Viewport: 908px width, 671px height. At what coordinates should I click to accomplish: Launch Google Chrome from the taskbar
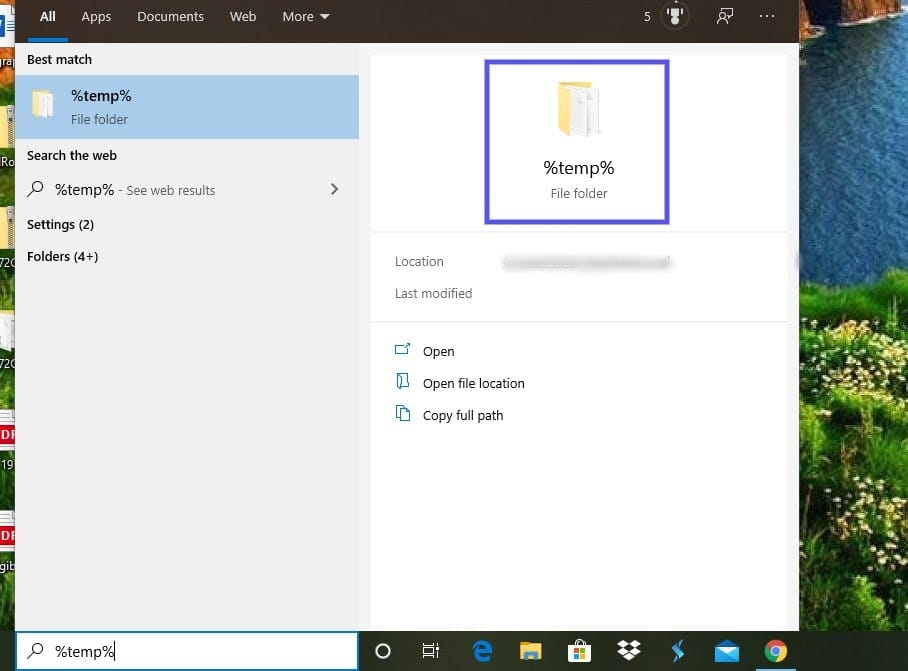coord(775,651)
